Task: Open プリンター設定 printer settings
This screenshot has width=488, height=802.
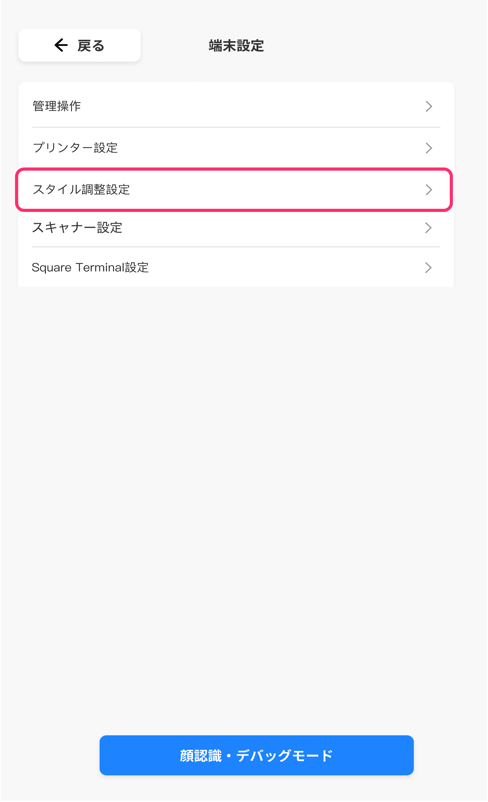Action: pyautogui.click(x=236, y=148)
